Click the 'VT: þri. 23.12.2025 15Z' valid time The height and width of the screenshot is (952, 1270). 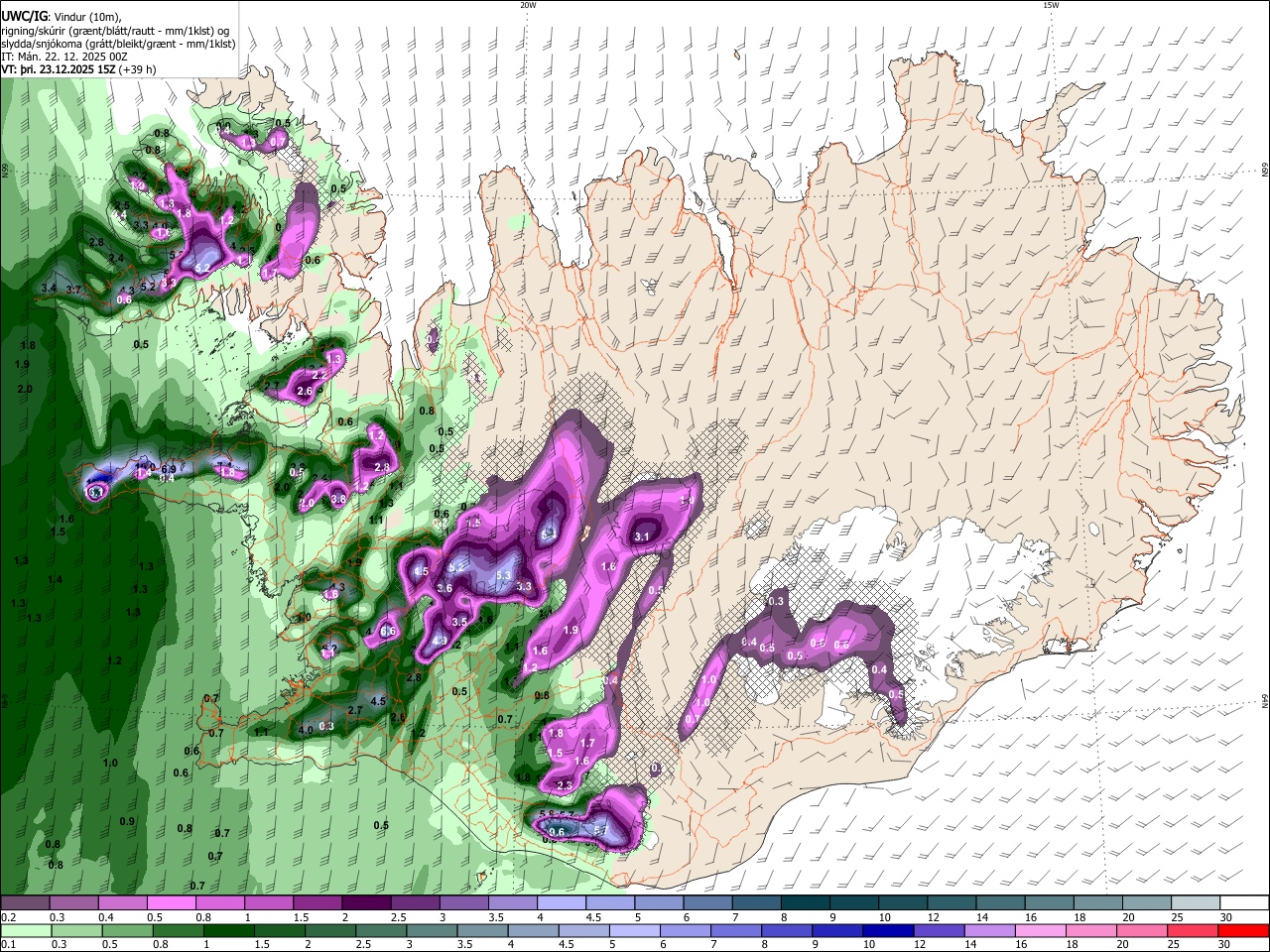click(60, 69)
